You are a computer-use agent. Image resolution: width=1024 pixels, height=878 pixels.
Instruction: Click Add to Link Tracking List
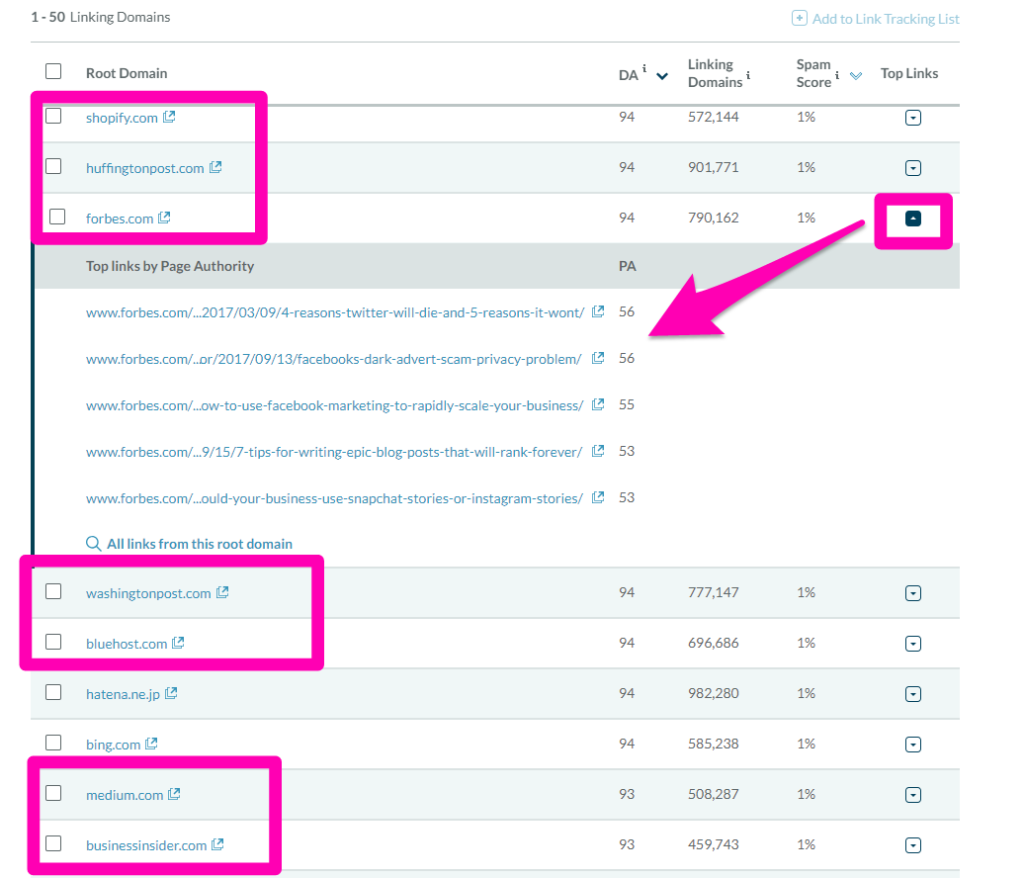click(875, 18)
